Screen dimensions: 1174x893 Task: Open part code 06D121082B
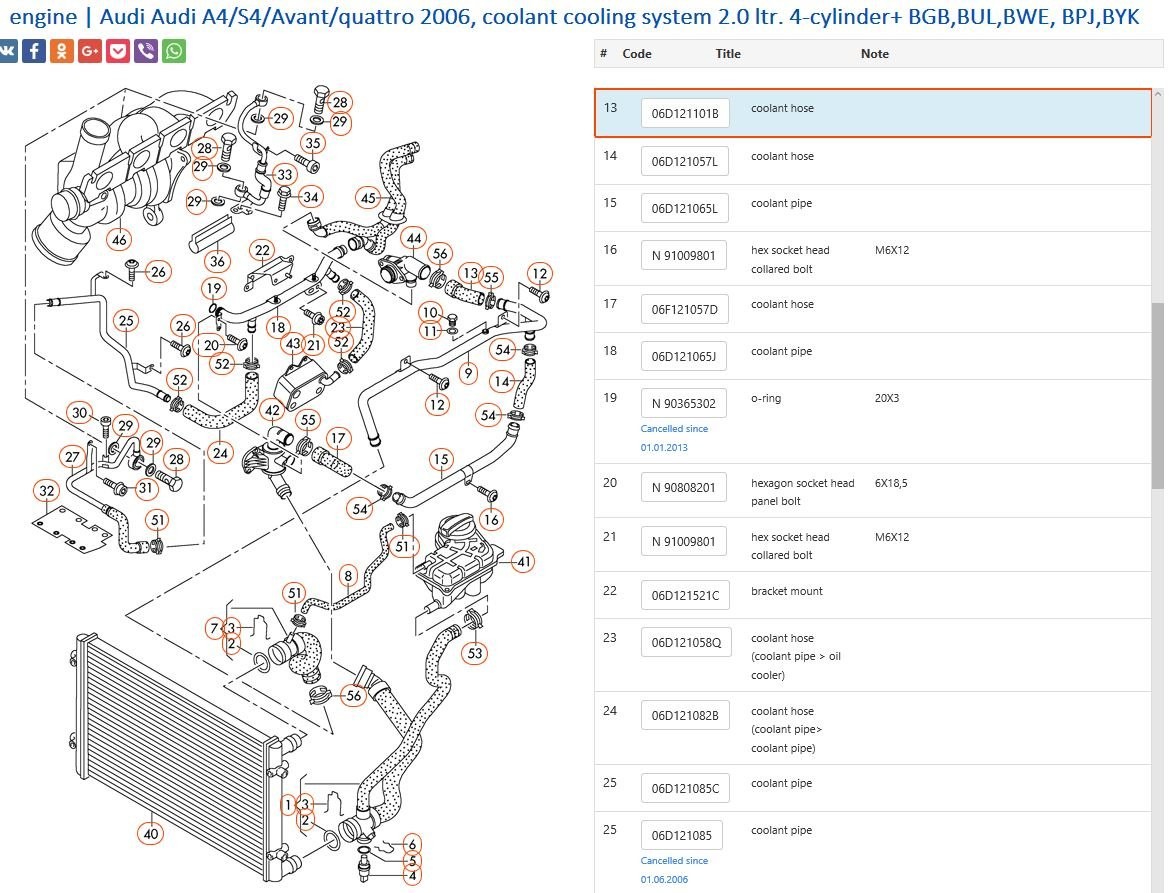[684, 715]
